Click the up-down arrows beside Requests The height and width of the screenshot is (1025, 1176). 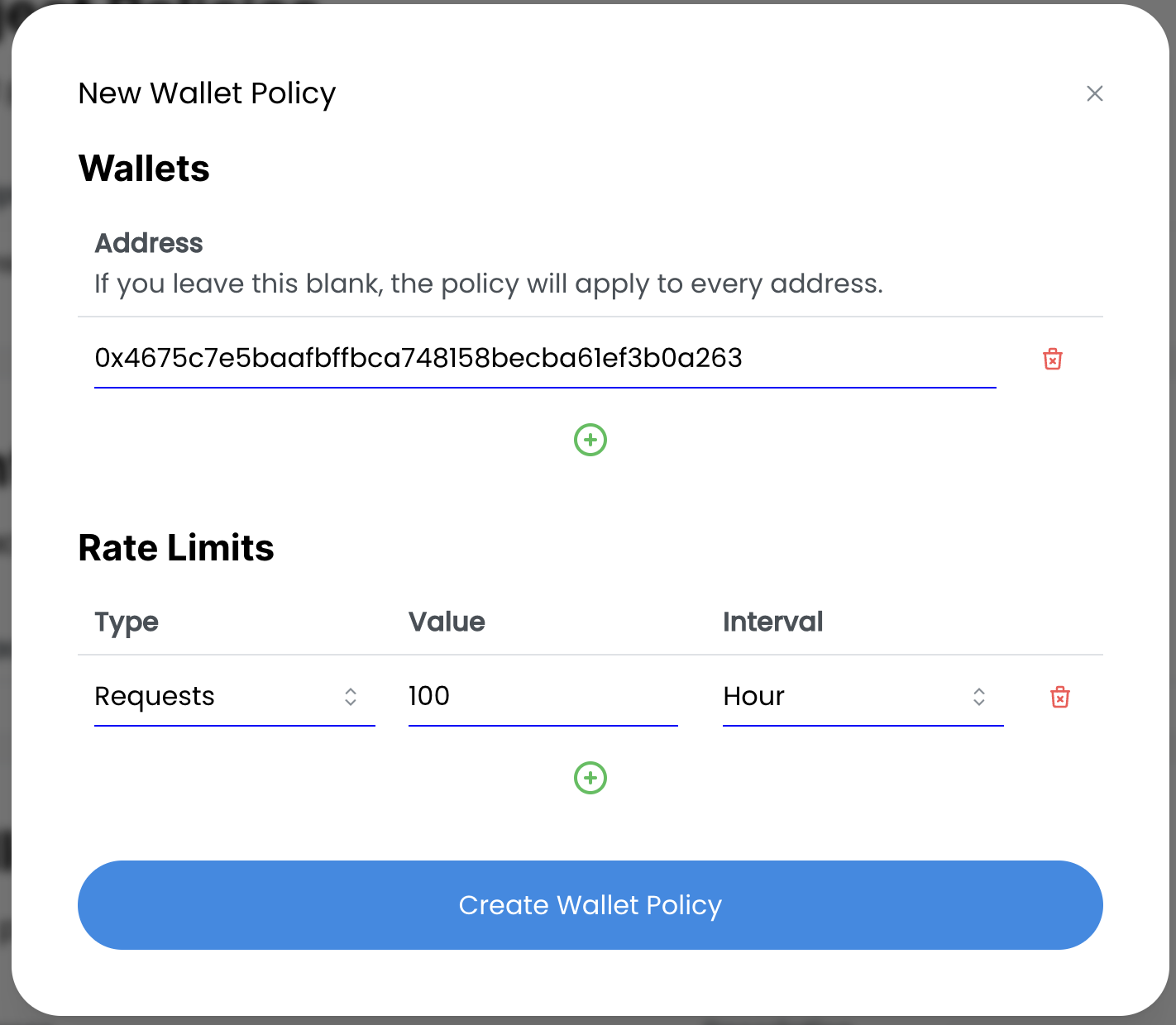tap(351, 697)
